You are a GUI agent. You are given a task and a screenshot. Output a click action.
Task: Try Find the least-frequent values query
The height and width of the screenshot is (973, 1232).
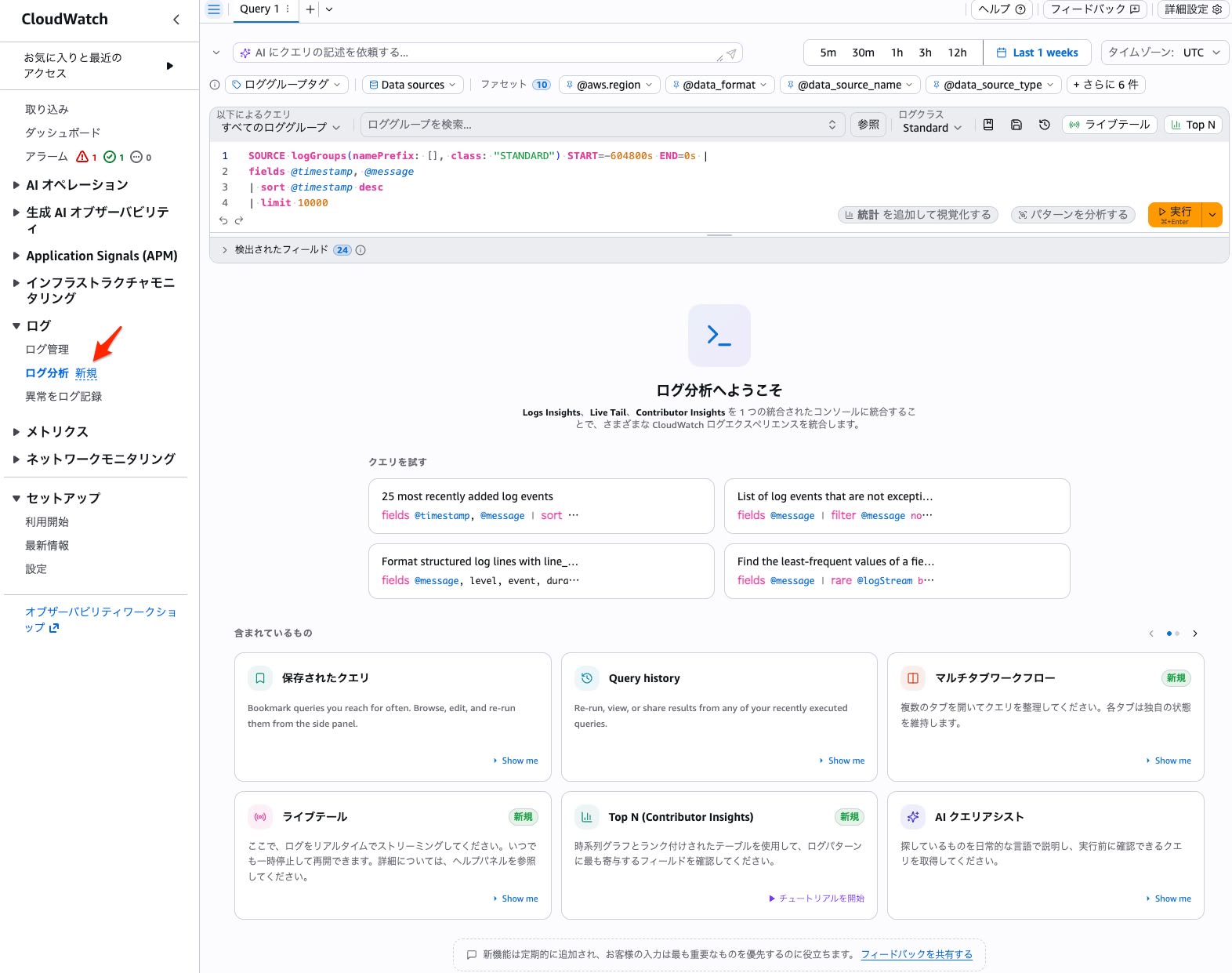point(897,571)
